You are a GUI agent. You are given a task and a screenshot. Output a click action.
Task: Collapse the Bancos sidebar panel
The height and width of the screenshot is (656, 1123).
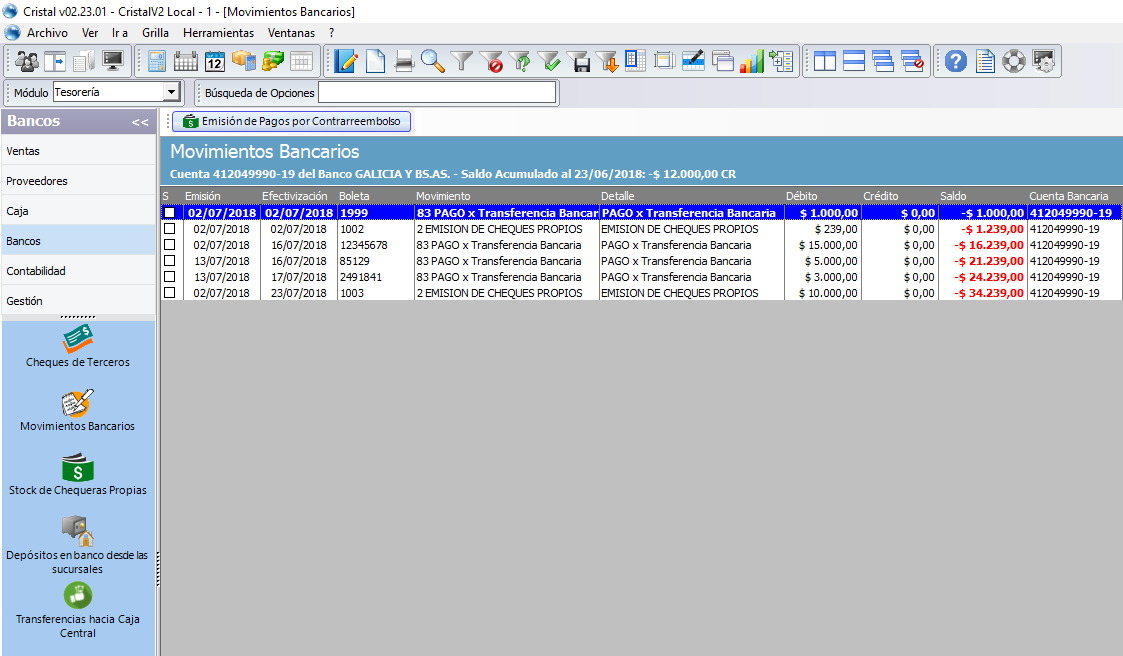140,122
